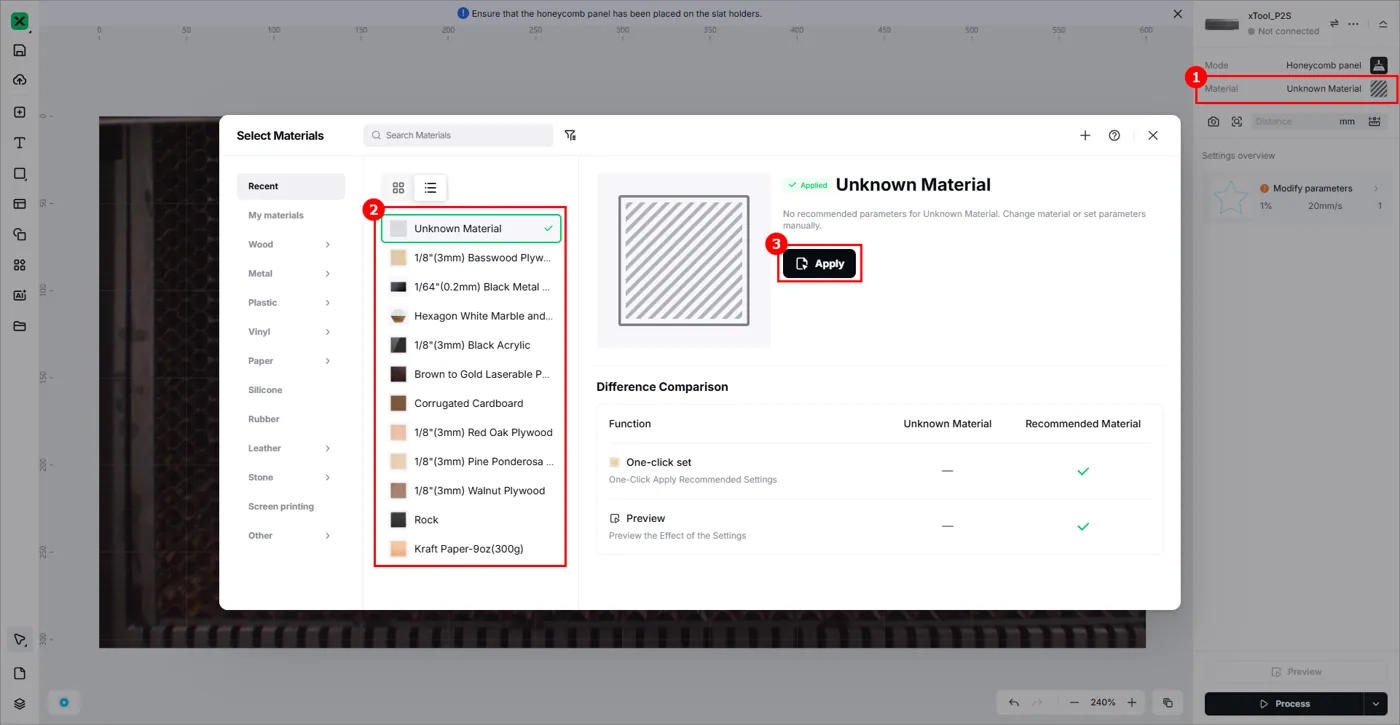Click the Apply button
The image size is (1400, 725).
point(819,263)
